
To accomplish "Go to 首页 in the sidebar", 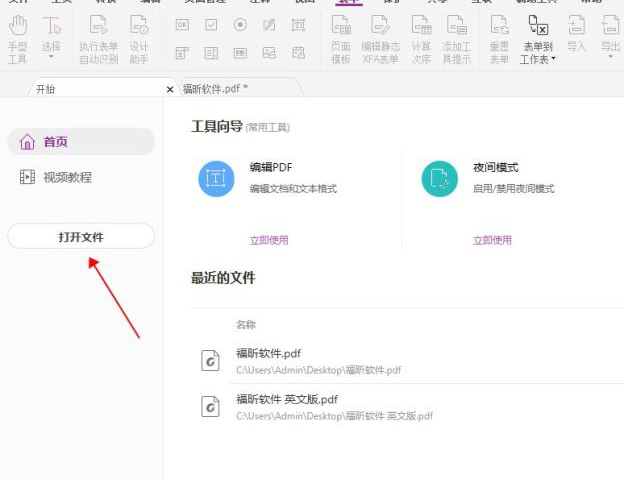I will click(81, 141).
